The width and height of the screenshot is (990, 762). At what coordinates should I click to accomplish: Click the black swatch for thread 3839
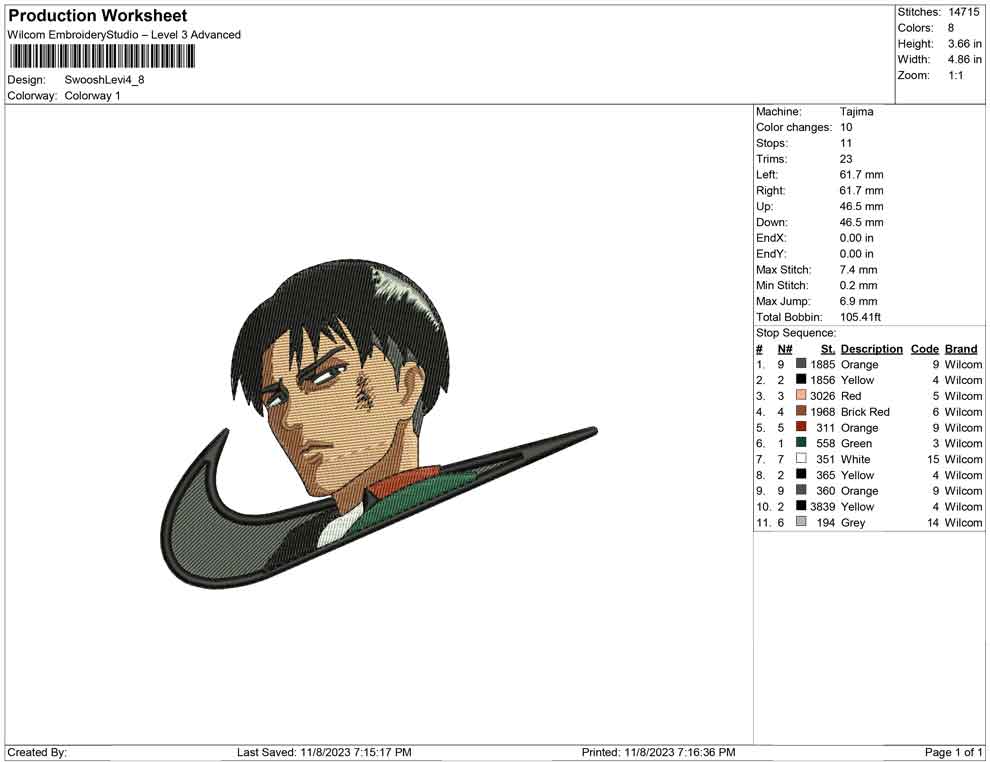click(x=801, y=506)
